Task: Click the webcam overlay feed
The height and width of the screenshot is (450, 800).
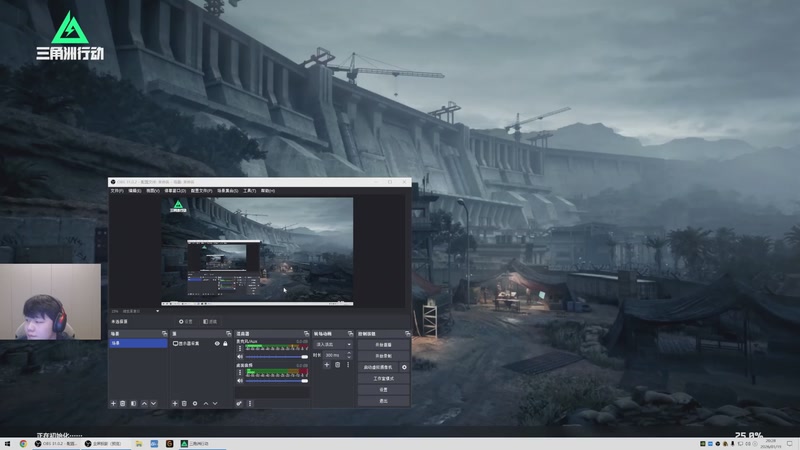Action: click(x=50, y=302)
